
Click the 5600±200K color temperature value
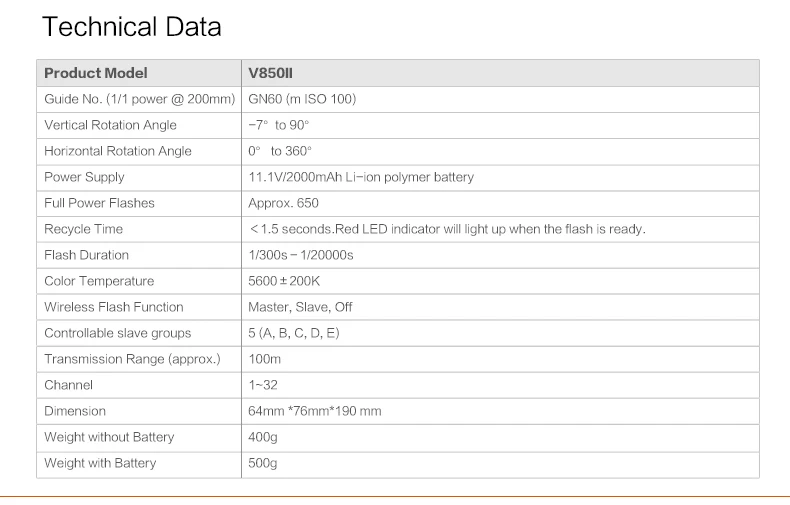tap(284, 281)
